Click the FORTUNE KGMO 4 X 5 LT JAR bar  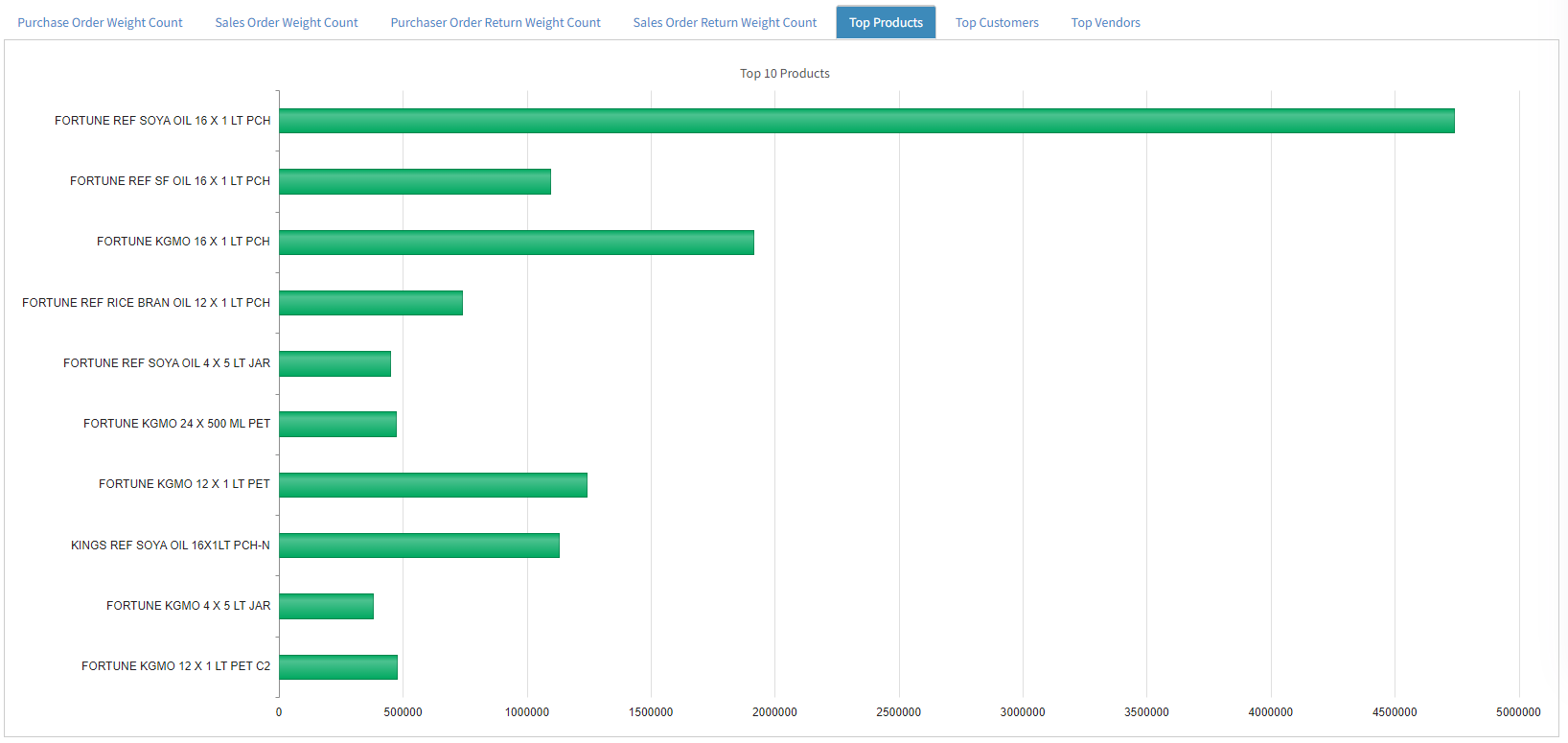[x=327, y=606]
